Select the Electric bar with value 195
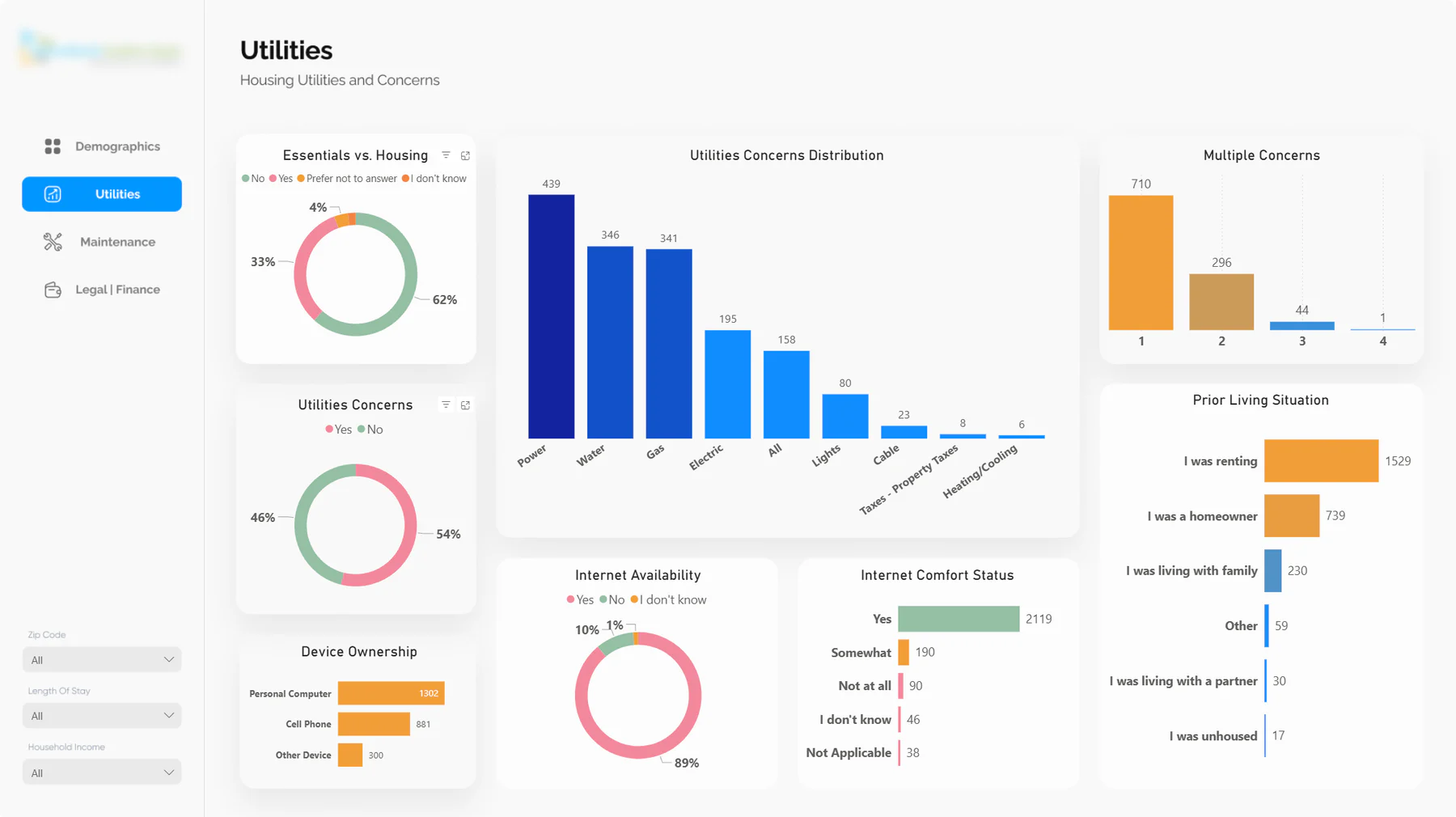 point(728,384)
